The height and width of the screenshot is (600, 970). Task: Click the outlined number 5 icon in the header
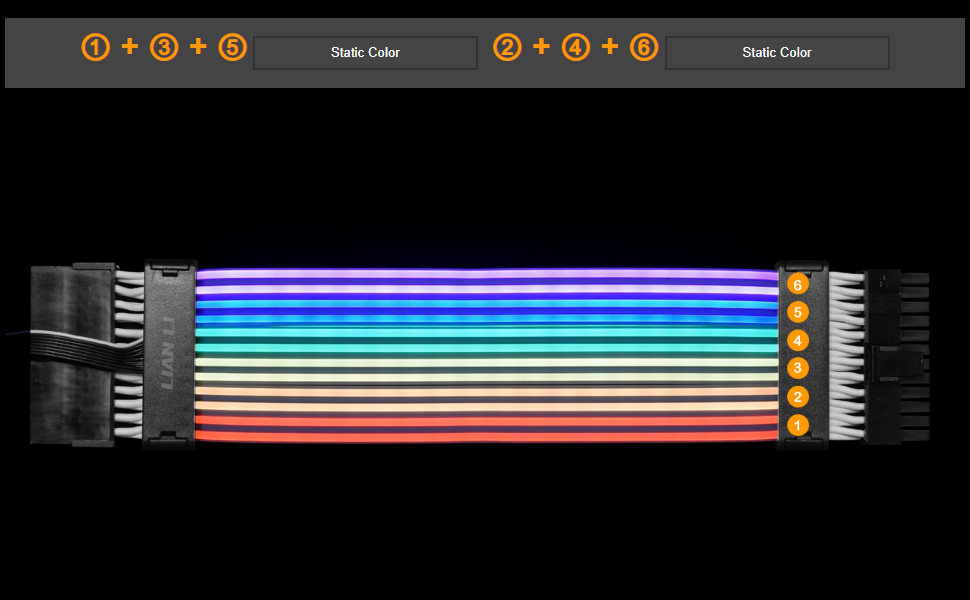click(x=233, y=48)
